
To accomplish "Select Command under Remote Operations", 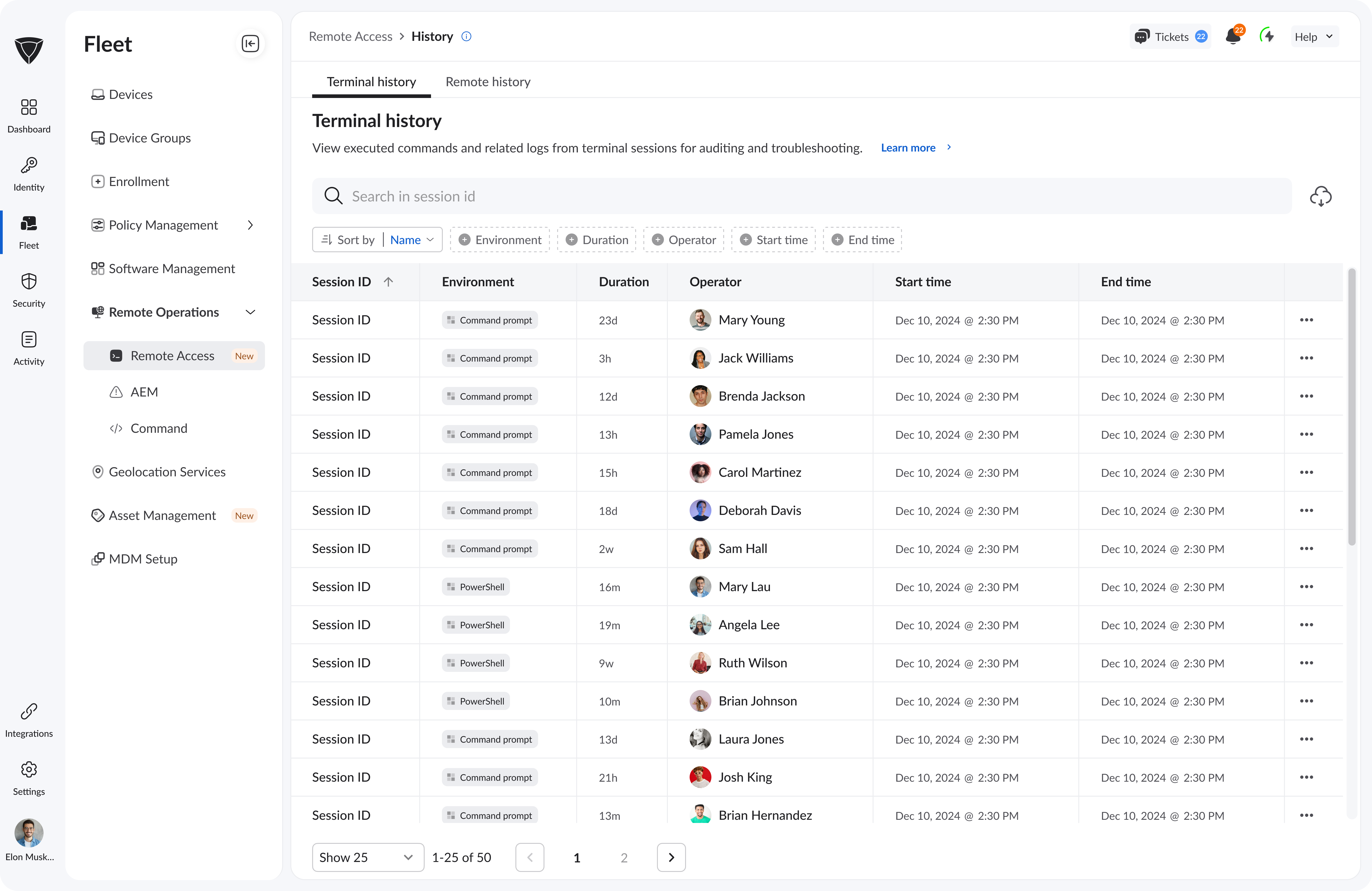I will coord(159,428).
